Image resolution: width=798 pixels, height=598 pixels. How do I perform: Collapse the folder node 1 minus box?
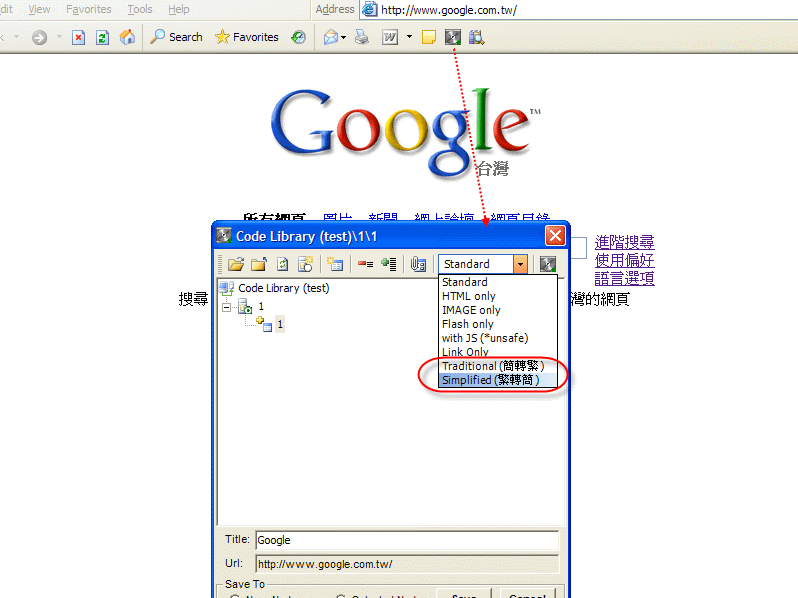(x=226, y=307)
